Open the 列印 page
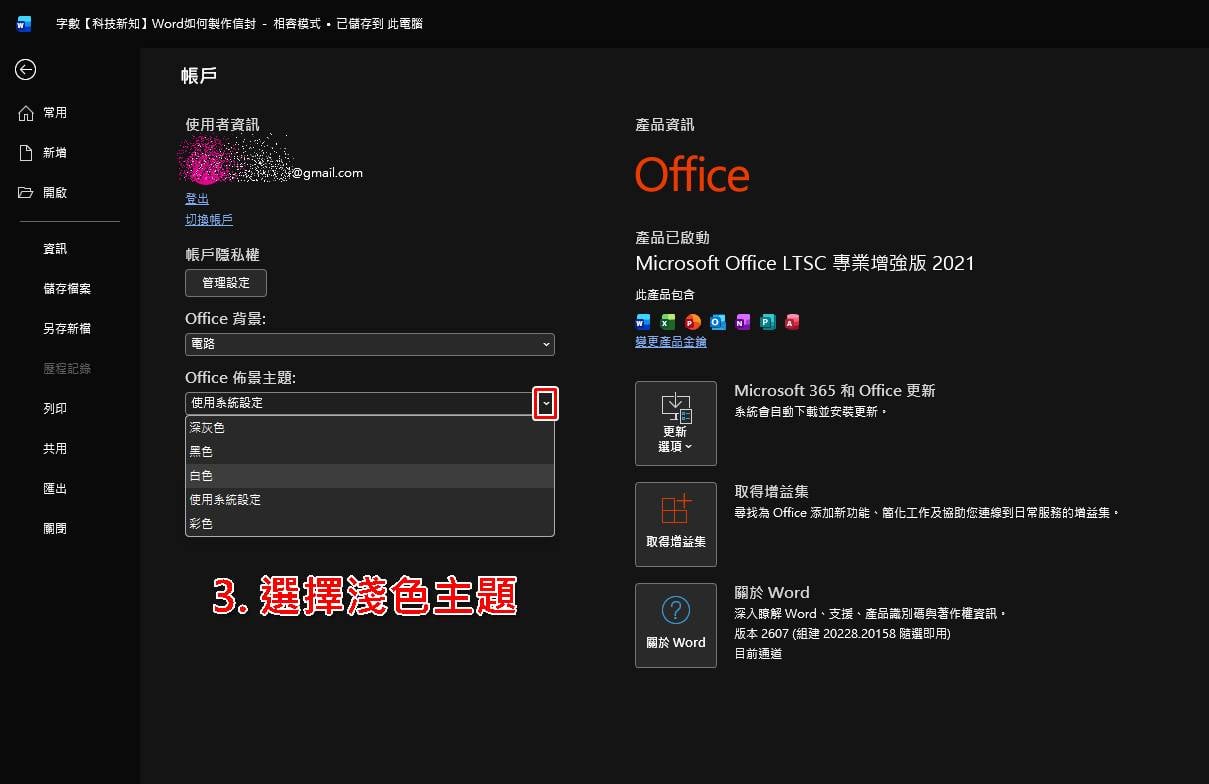The width and height of the screenshot is (1209, 784). (55, 409)
